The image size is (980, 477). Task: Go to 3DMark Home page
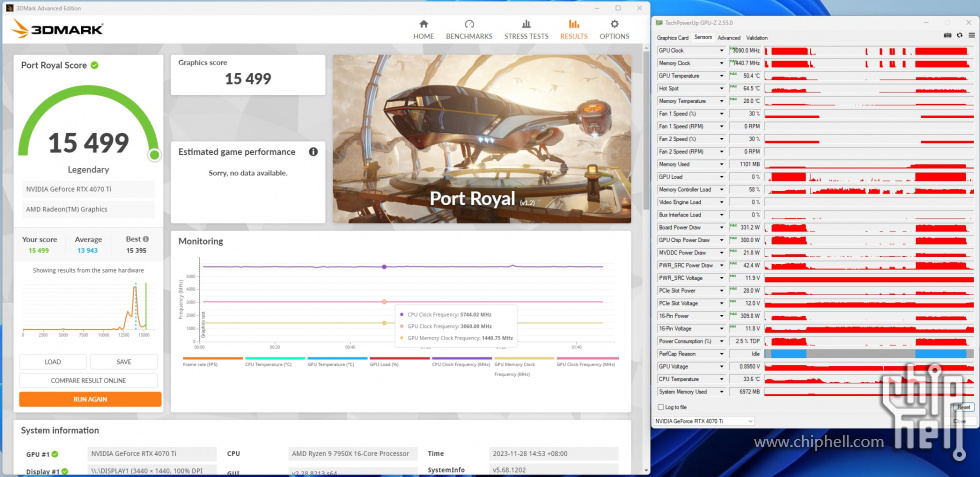tap(423, 29)
